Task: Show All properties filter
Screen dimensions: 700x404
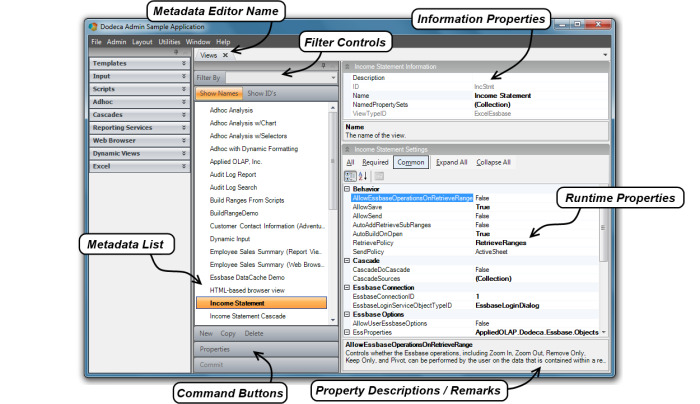Action: [350, 162]
